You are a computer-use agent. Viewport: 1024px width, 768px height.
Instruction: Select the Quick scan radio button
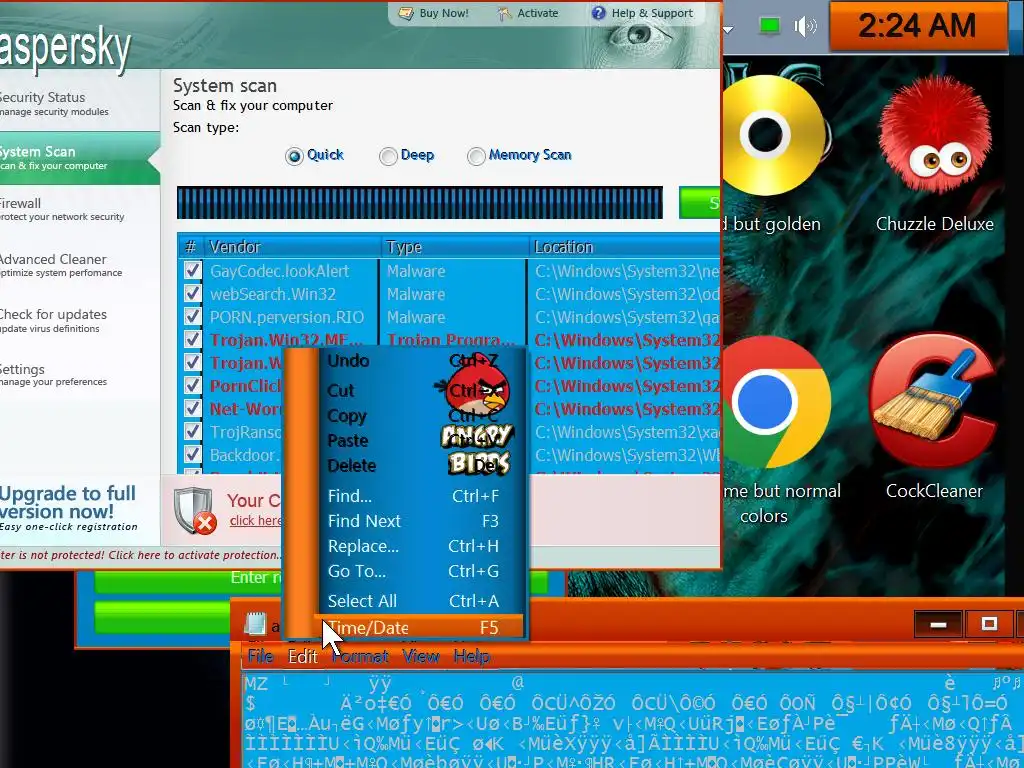(295, 156)
